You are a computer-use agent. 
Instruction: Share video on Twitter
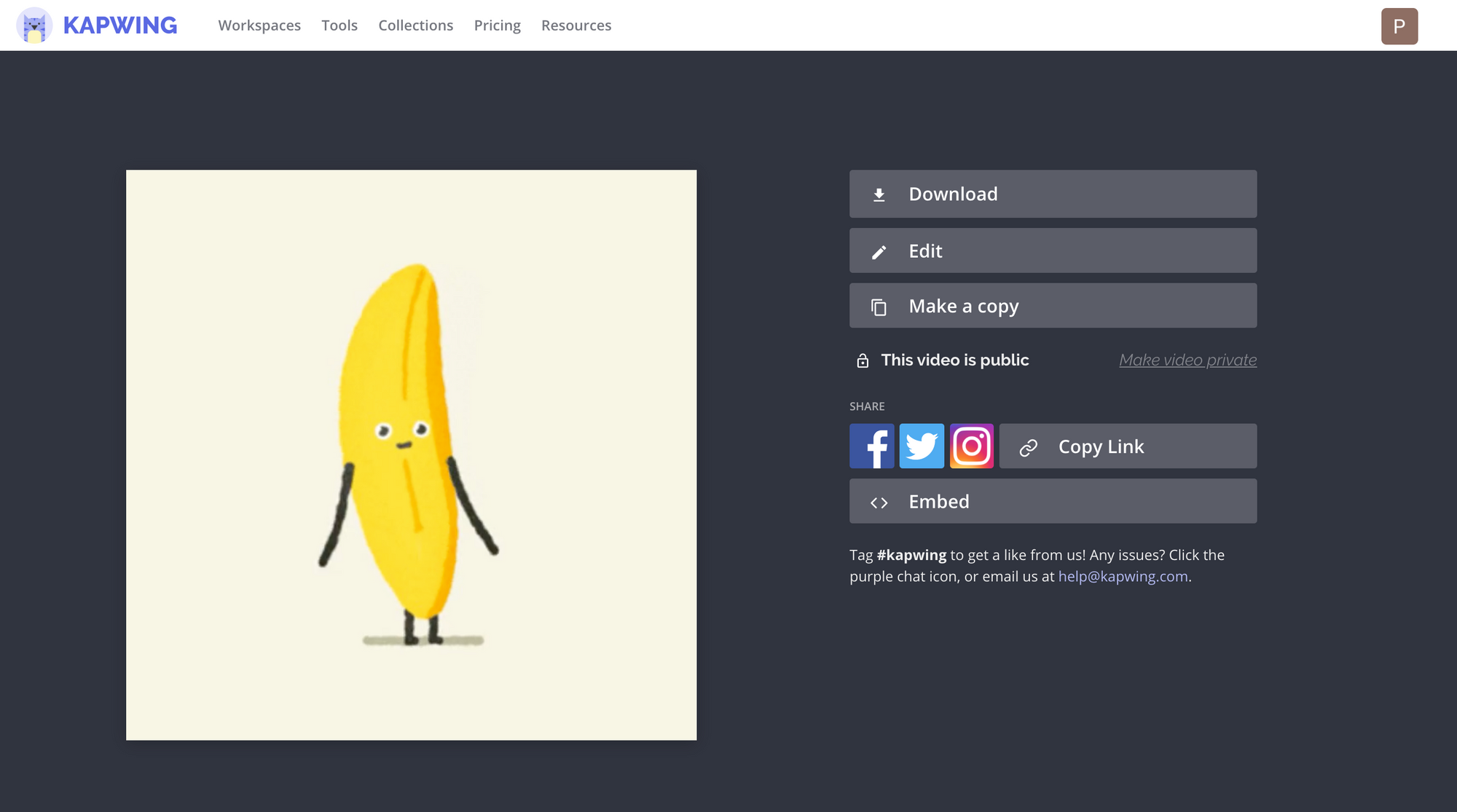[x=922, y=446]
